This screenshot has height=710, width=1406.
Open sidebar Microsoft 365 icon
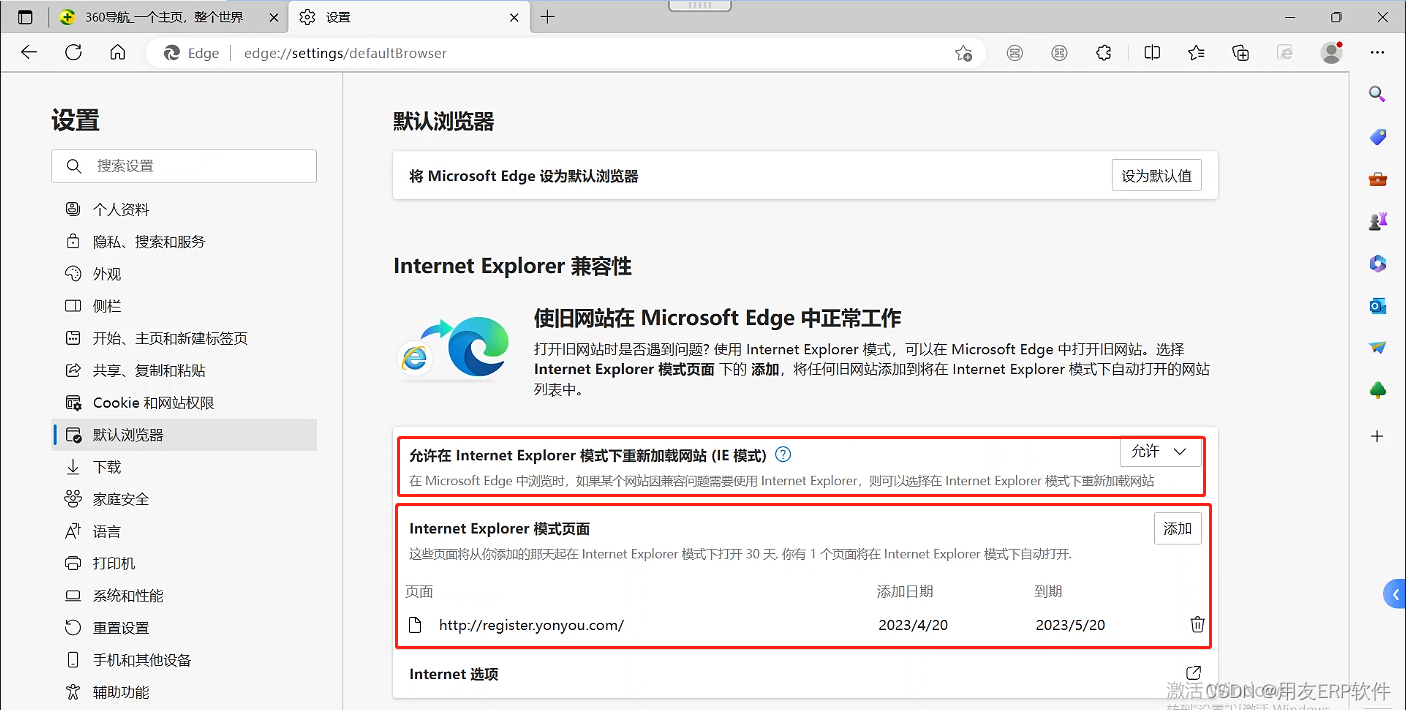pos(1377,263)
